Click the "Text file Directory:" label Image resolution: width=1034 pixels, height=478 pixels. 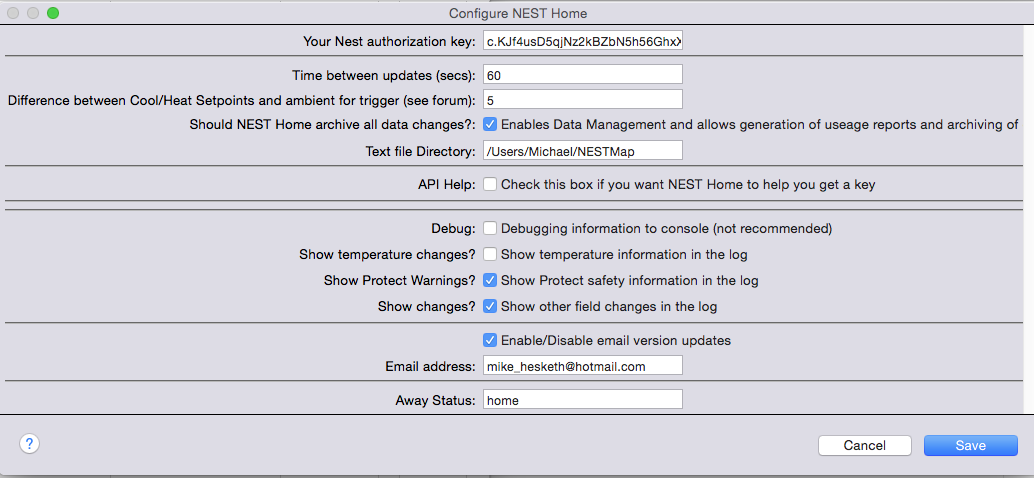coord(421,151)
